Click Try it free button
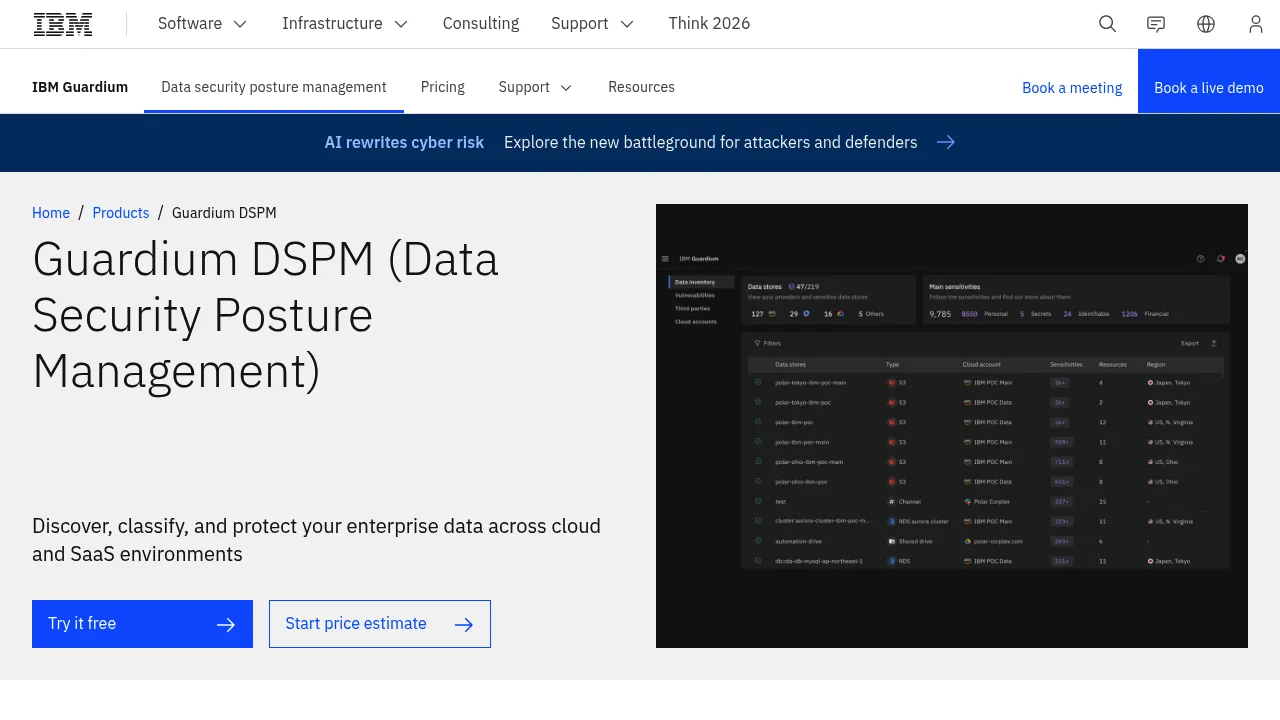 pyautogui.click(x=142, y=624)
